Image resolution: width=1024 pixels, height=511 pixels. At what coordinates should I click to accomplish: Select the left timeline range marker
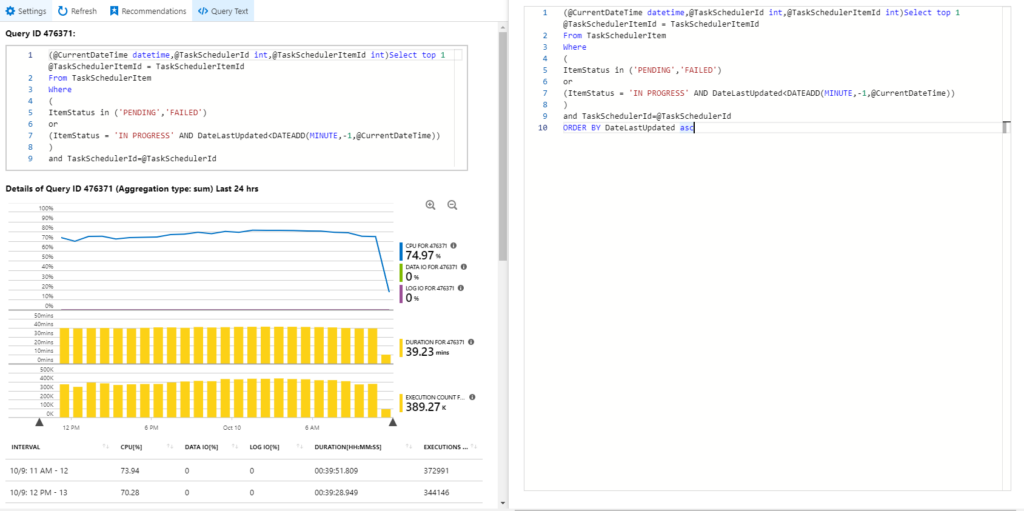tap(39, 422)
